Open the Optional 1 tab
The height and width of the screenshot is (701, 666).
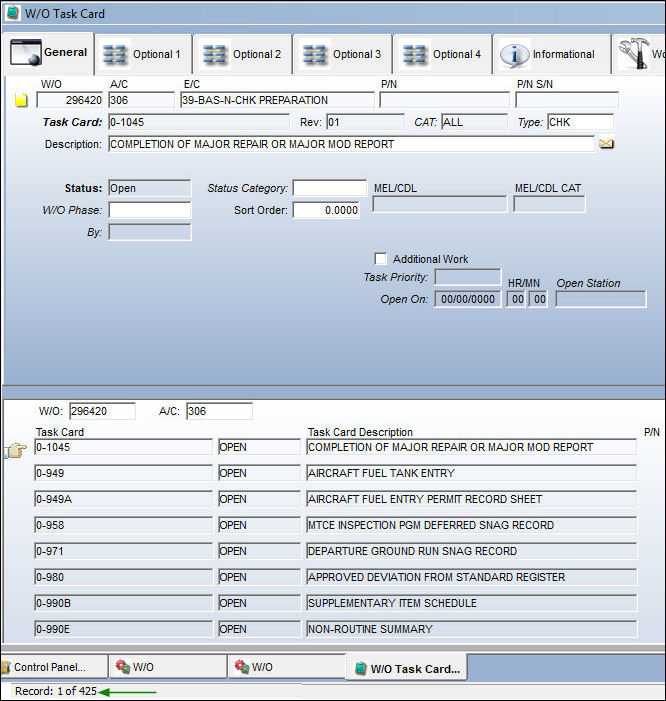click(x=143, y=55)
